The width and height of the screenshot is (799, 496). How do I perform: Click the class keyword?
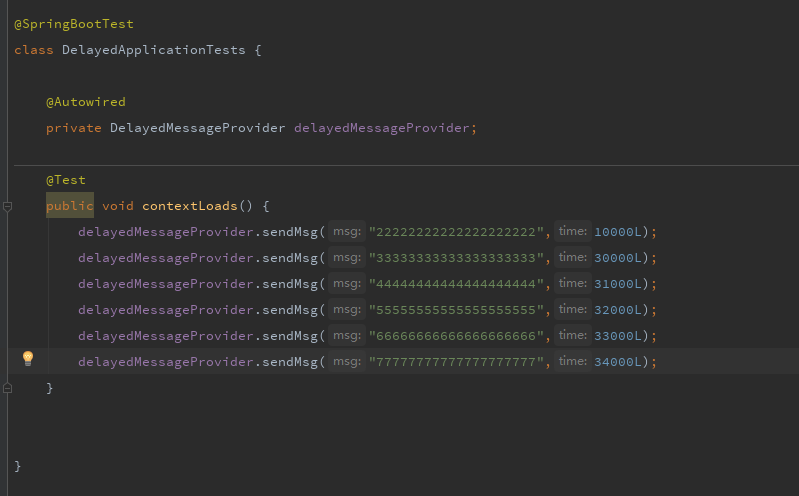click(34, 50)
